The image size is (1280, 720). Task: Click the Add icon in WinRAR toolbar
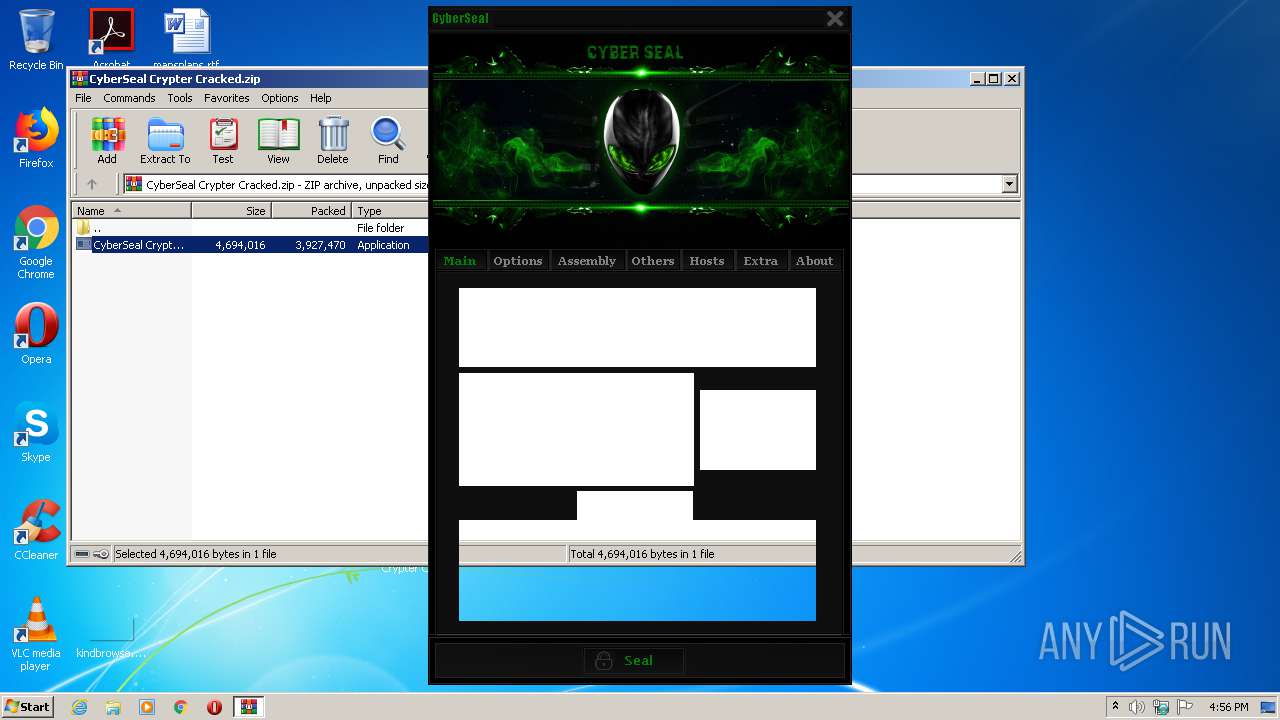[x=107, y=140]
